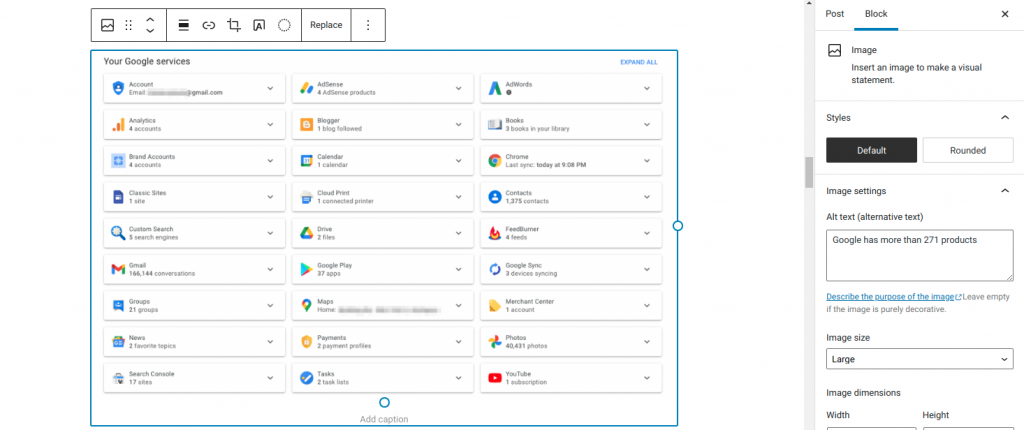The width and height of the screenshot is (1024, 430).
Task: Click the Analytics service icon
Action: [x=118, y=124]
